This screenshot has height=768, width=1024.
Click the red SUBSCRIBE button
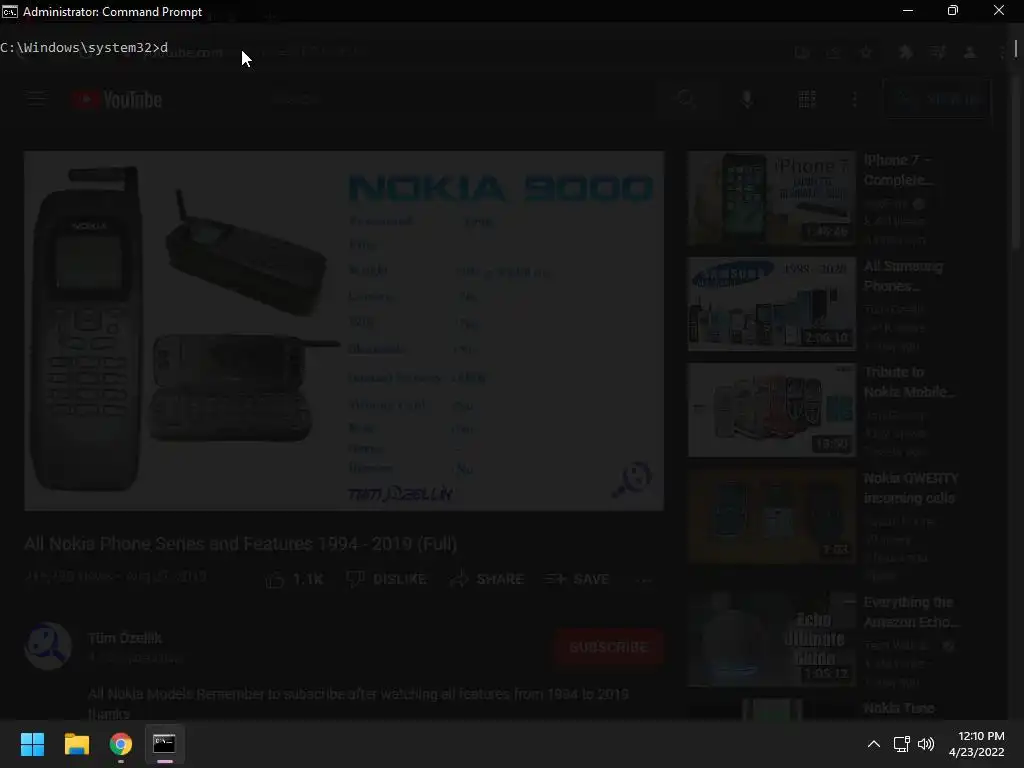point(609,647)
